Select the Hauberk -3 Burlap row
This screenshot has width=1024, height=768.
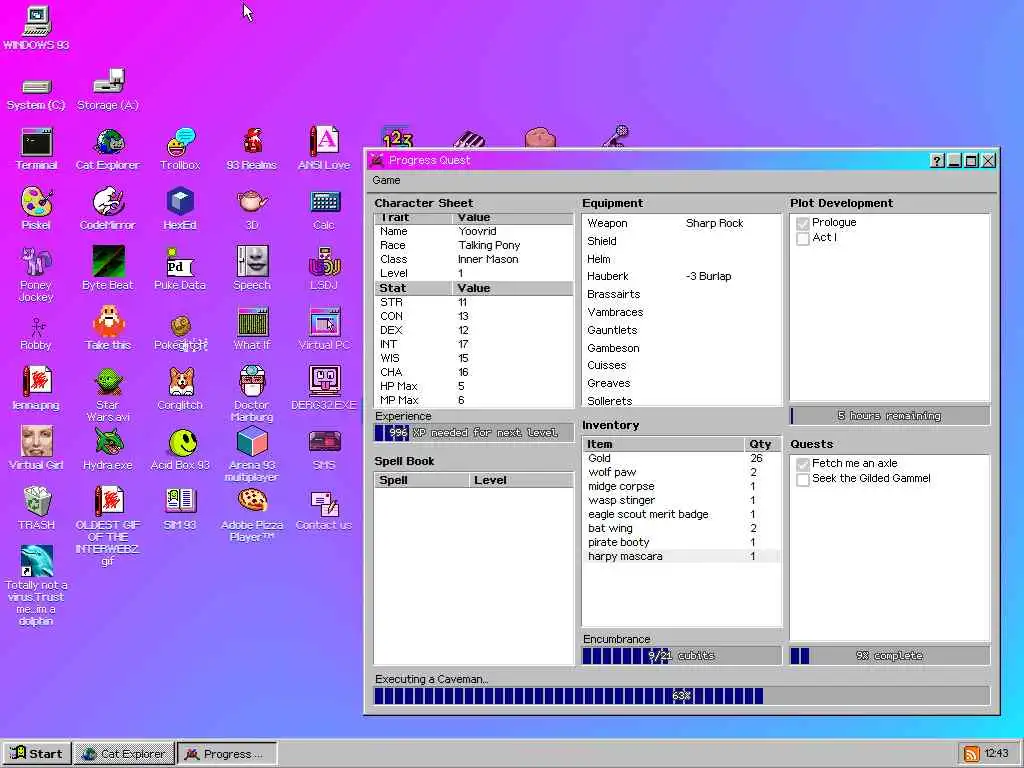[x=681, y=276]
